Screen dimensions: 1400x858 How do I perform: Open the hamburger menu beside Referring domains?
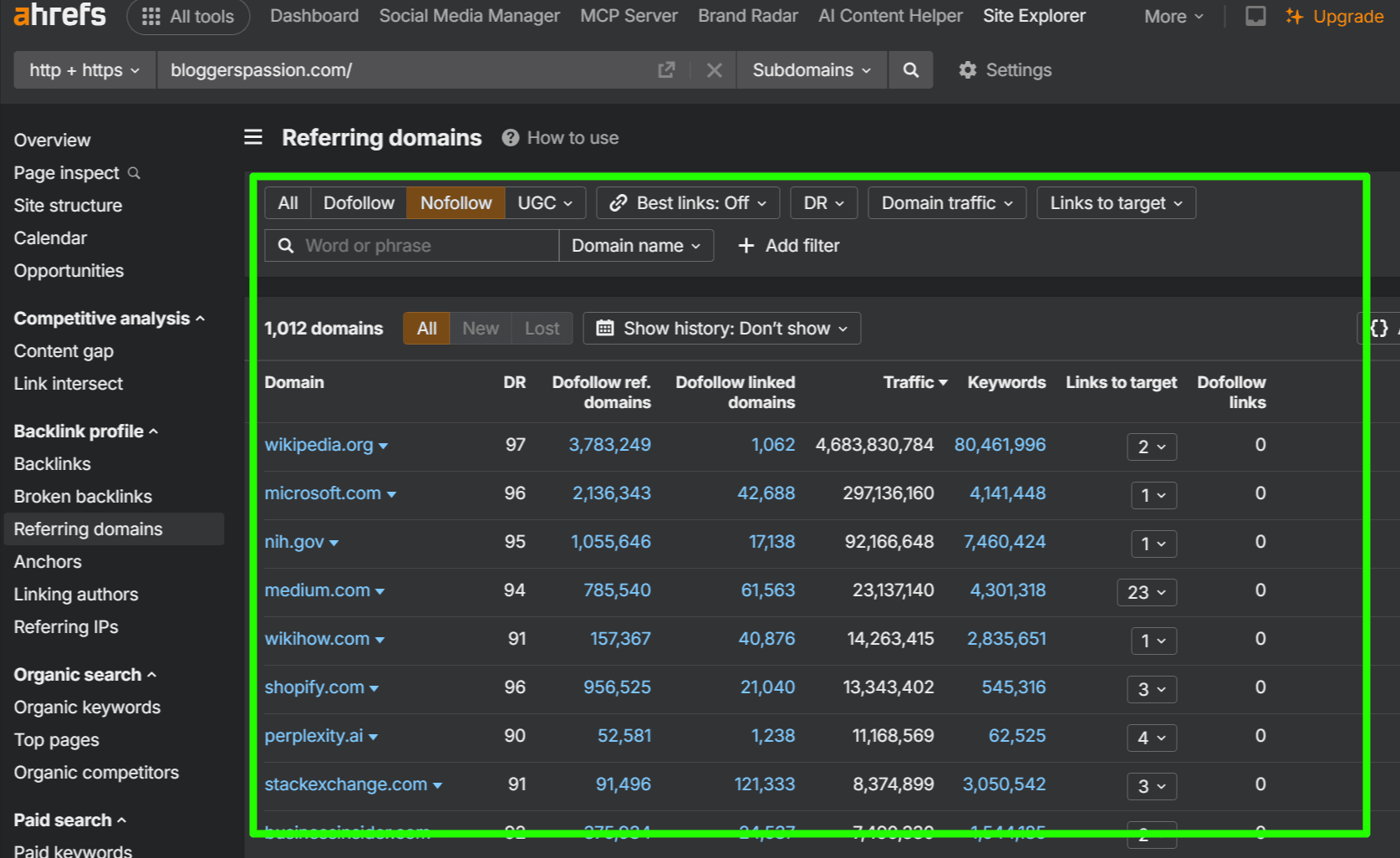tap(253, 137)
